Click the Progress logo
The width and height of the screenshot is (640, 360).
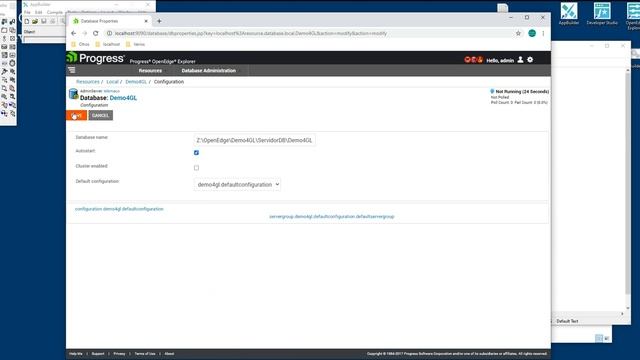pos(96,58)
